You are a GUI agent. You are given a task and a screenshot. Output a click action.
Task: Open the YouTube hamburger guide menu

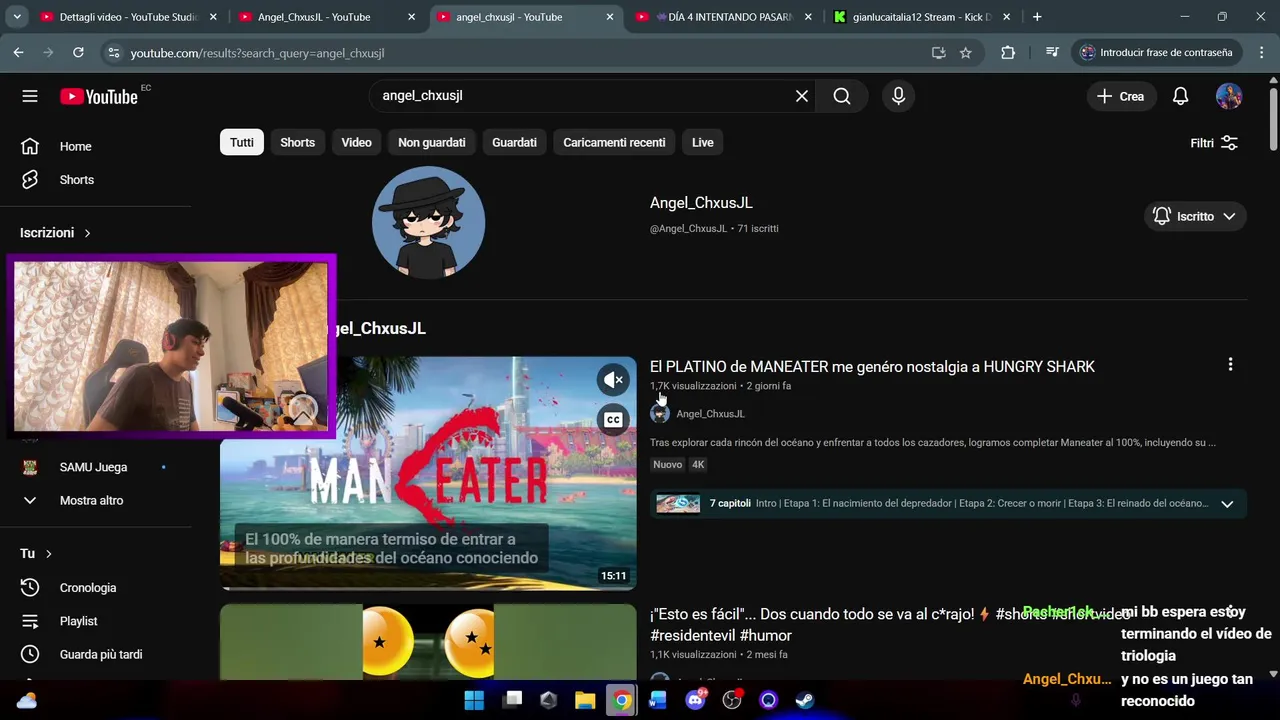(x=30, y=96)
